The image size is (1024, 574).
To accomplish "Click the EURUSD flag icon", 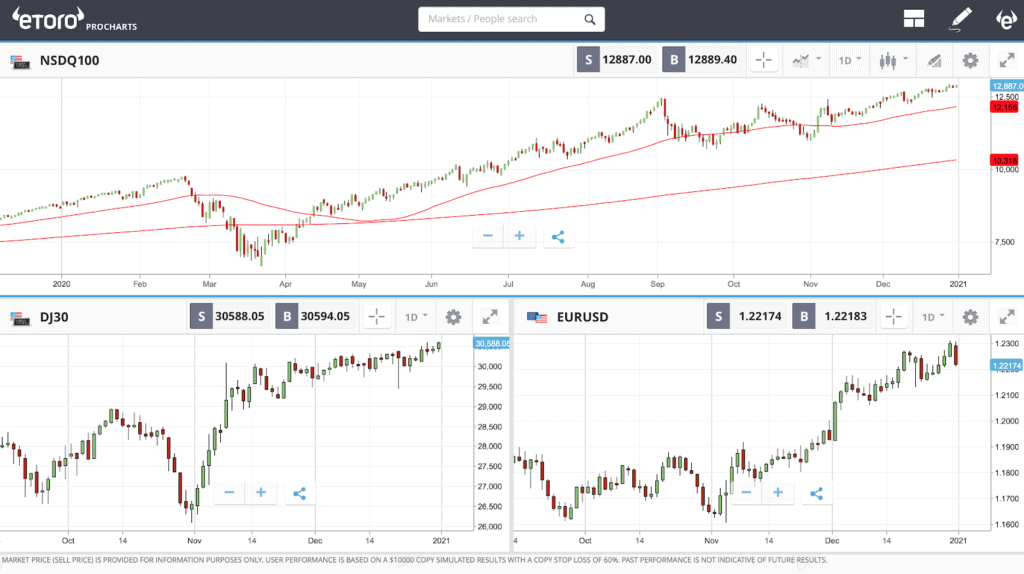I will point(537,318).
